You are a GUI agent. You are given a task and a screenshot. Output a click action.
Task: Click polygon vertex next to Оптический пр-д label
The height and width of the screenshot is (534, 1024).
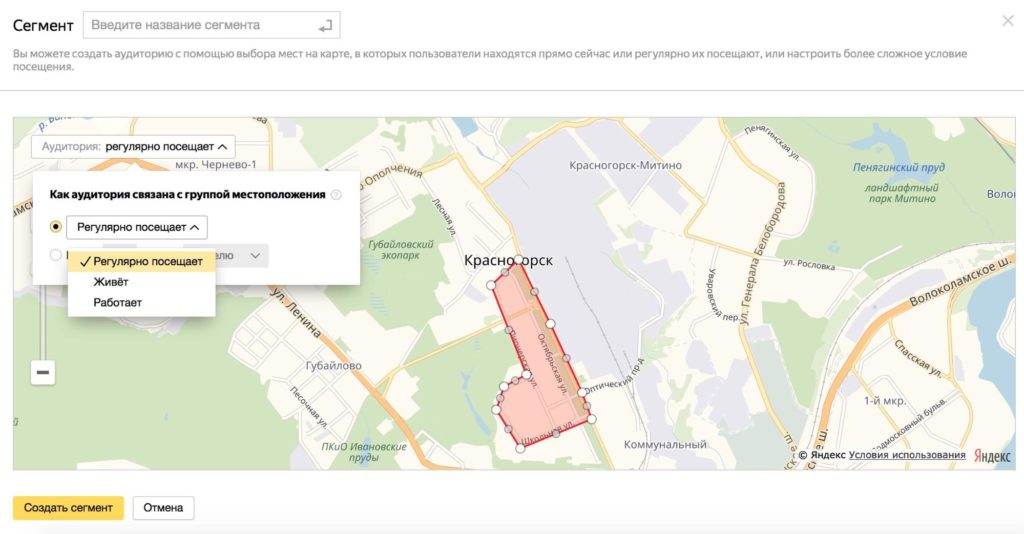(583, 391)
